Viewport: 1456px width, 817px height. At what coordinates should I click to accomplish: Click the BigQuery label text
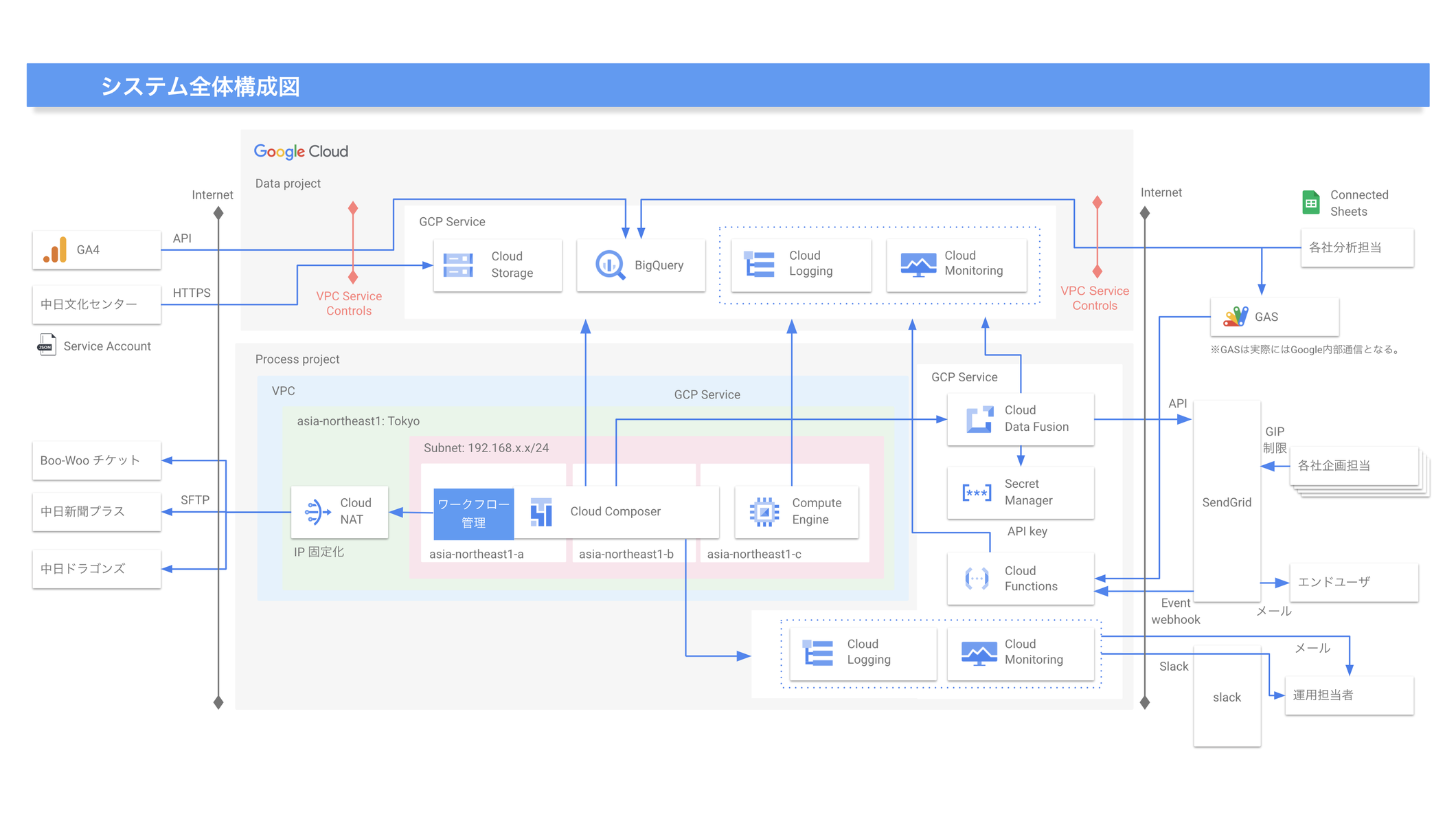click(x=659, y=265)
